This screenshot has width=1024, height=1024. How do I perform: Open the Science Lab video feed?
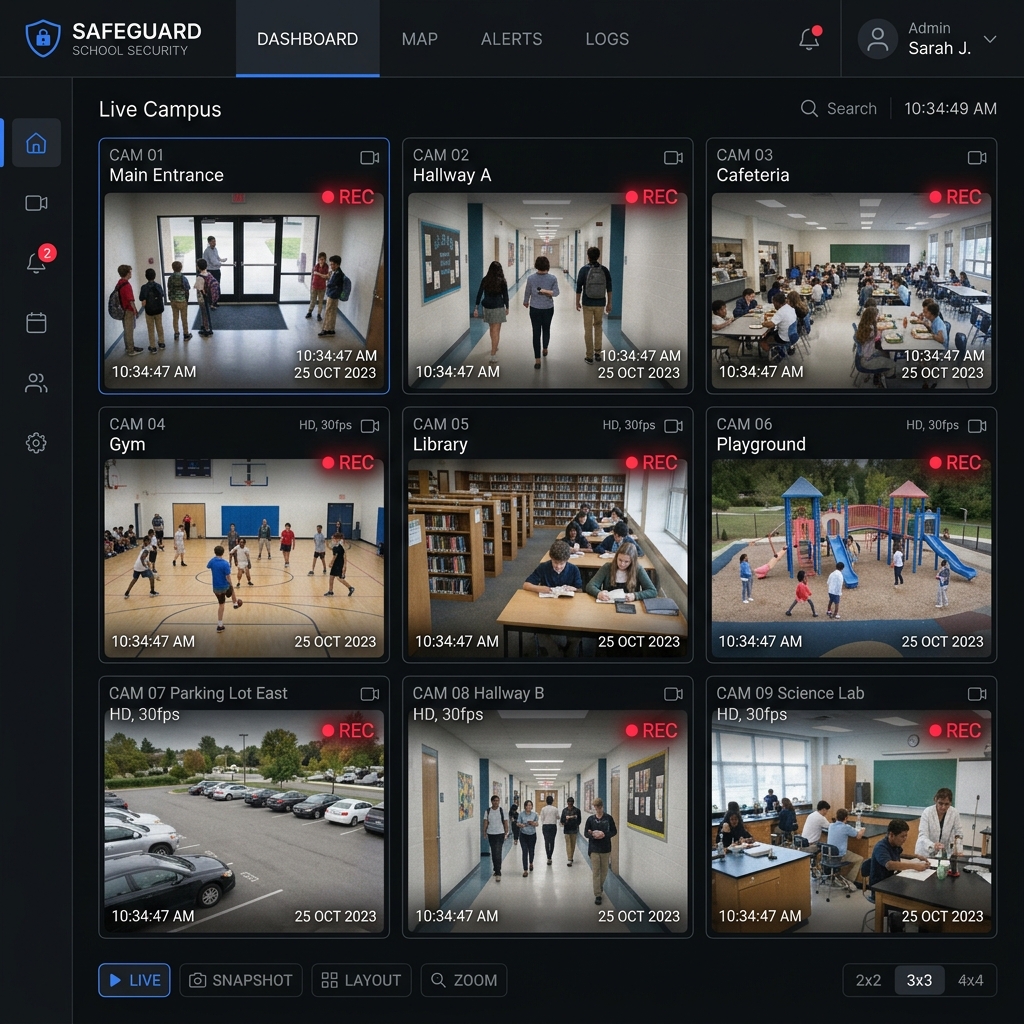click(852, 821)
